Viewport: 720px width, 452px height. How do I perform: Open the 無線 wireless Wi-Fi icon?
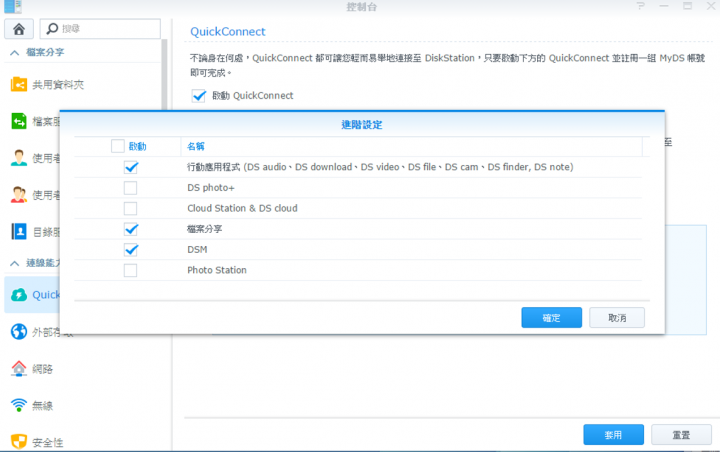coord(19,405)
